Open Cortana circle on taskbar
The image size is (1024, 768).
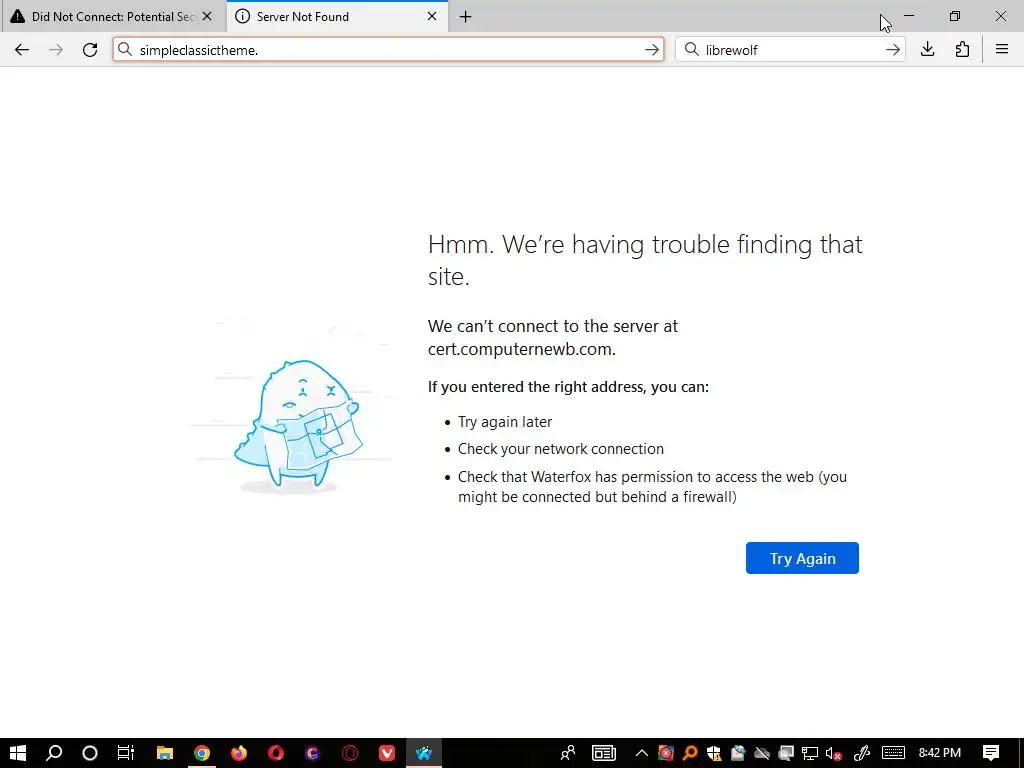click(89, 753)
